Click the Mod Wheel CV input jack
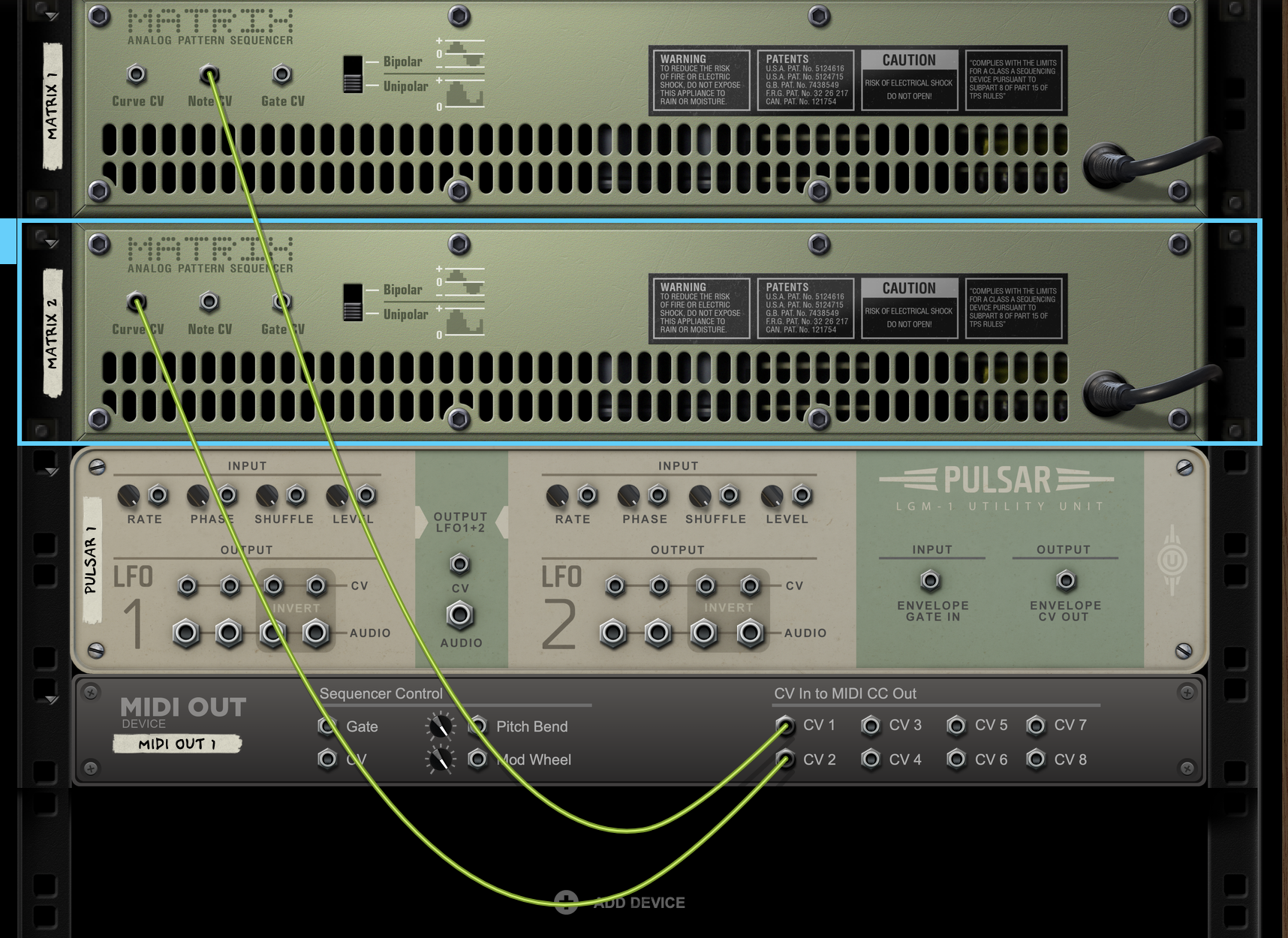This screenshot has width=1288, height=938. point(477,759)
